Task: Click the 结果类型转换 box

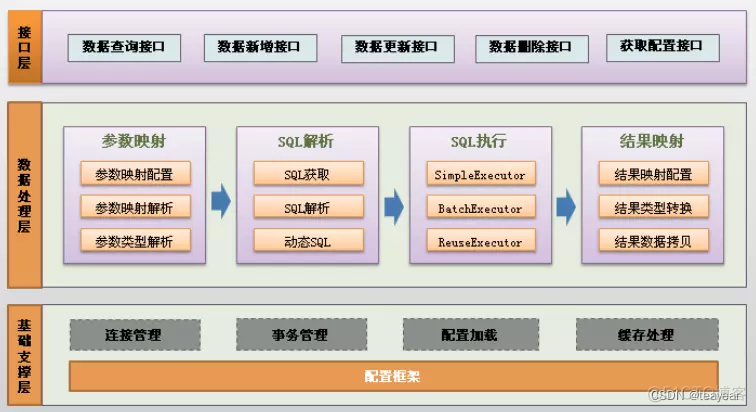Action: 654,207
